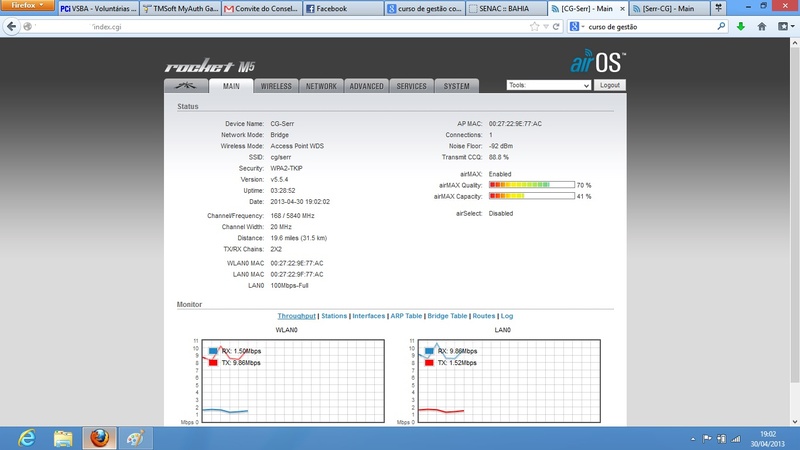Click the Firefox taskbar icon
Viewport: 800px width, 450px height.
[99, 438]
